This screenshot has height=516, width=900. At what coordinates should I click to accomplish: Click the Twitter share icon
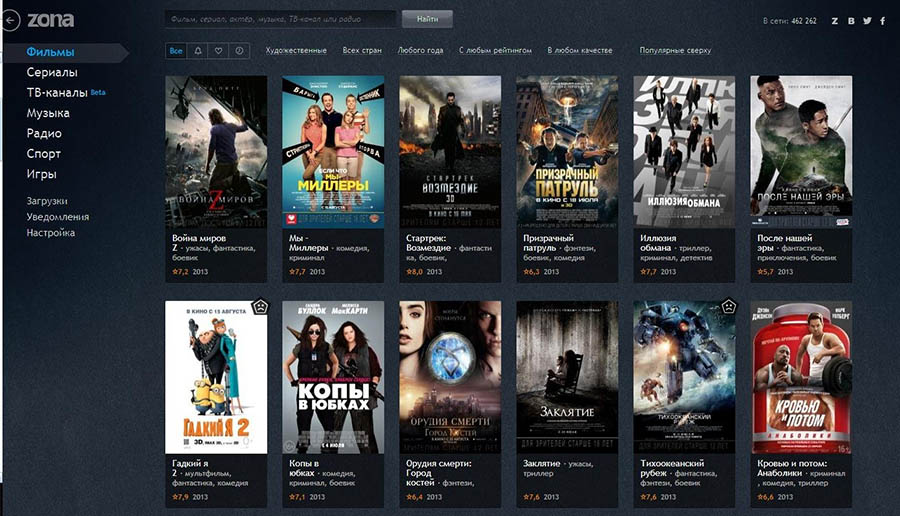coord(866,21)
